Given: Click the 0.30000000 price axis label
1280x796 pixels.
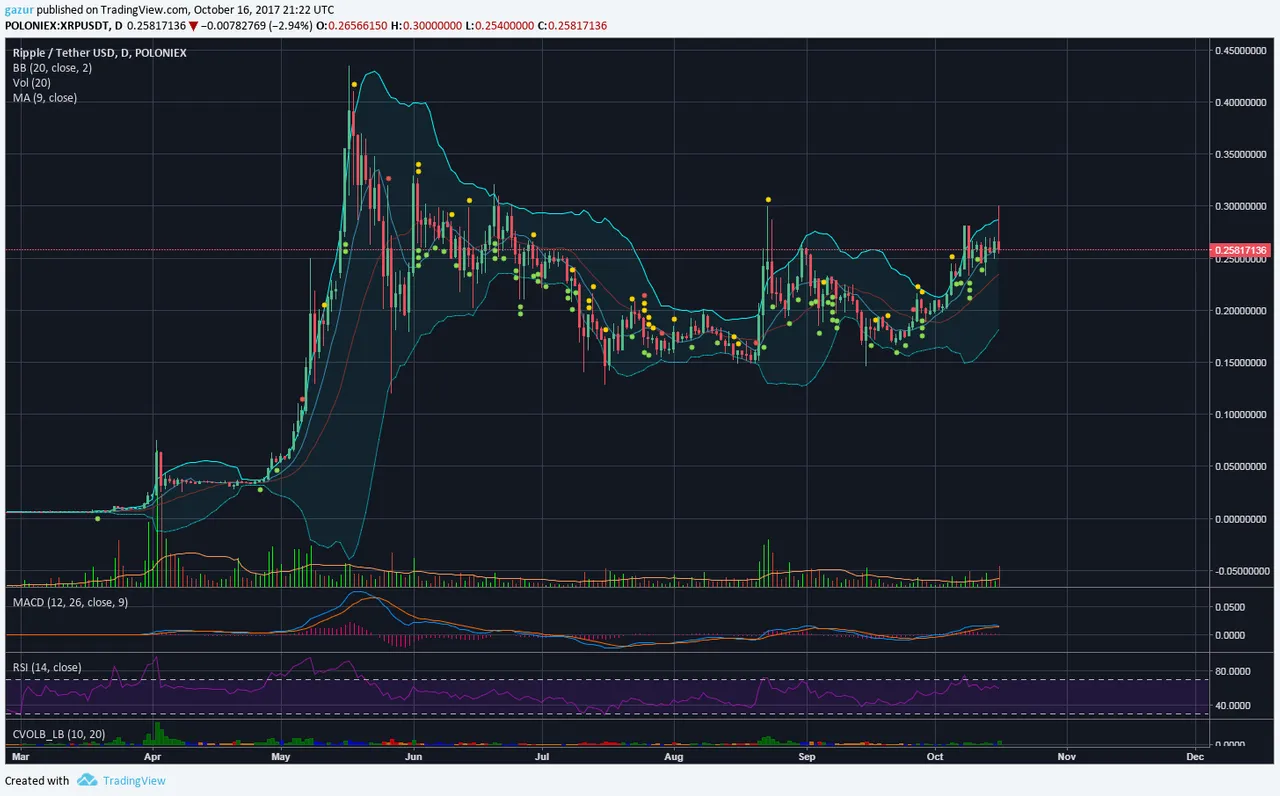Looking at the screenshot, I should [x=1243, y=206].
